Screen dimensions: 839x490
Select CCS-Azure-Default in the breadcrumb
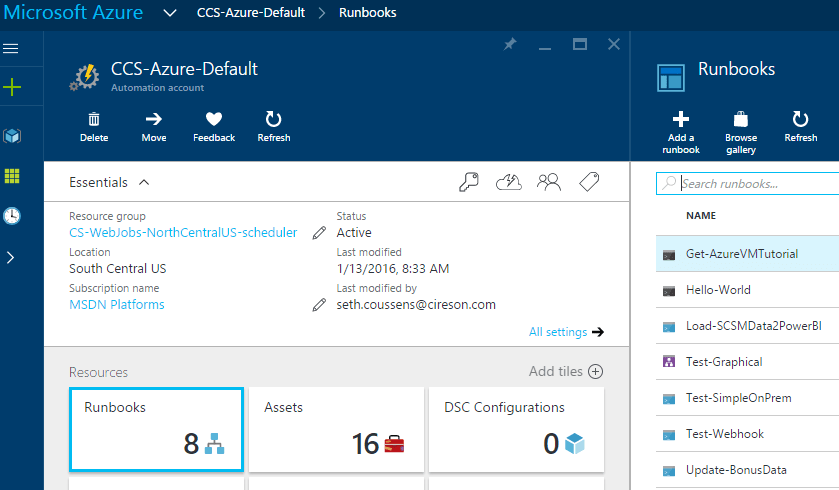coord(250,13)
